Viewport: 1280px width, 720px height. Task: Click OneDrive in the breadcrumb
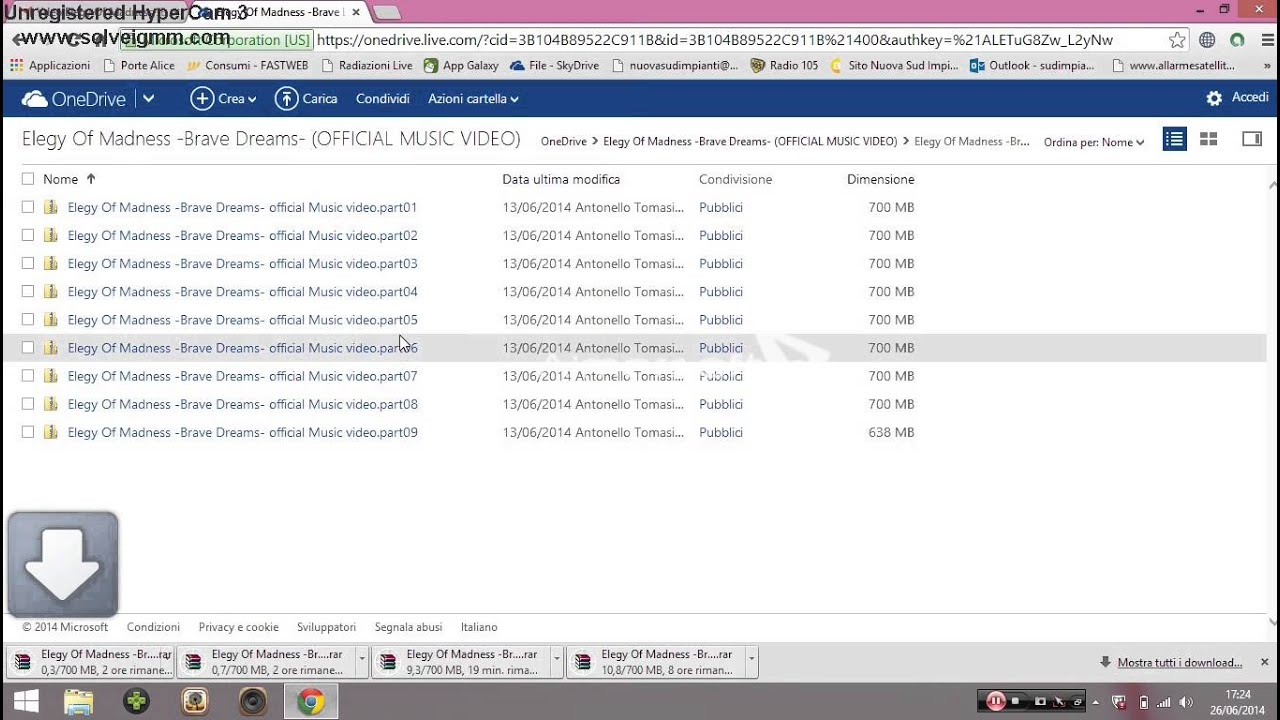click(564, 142)
